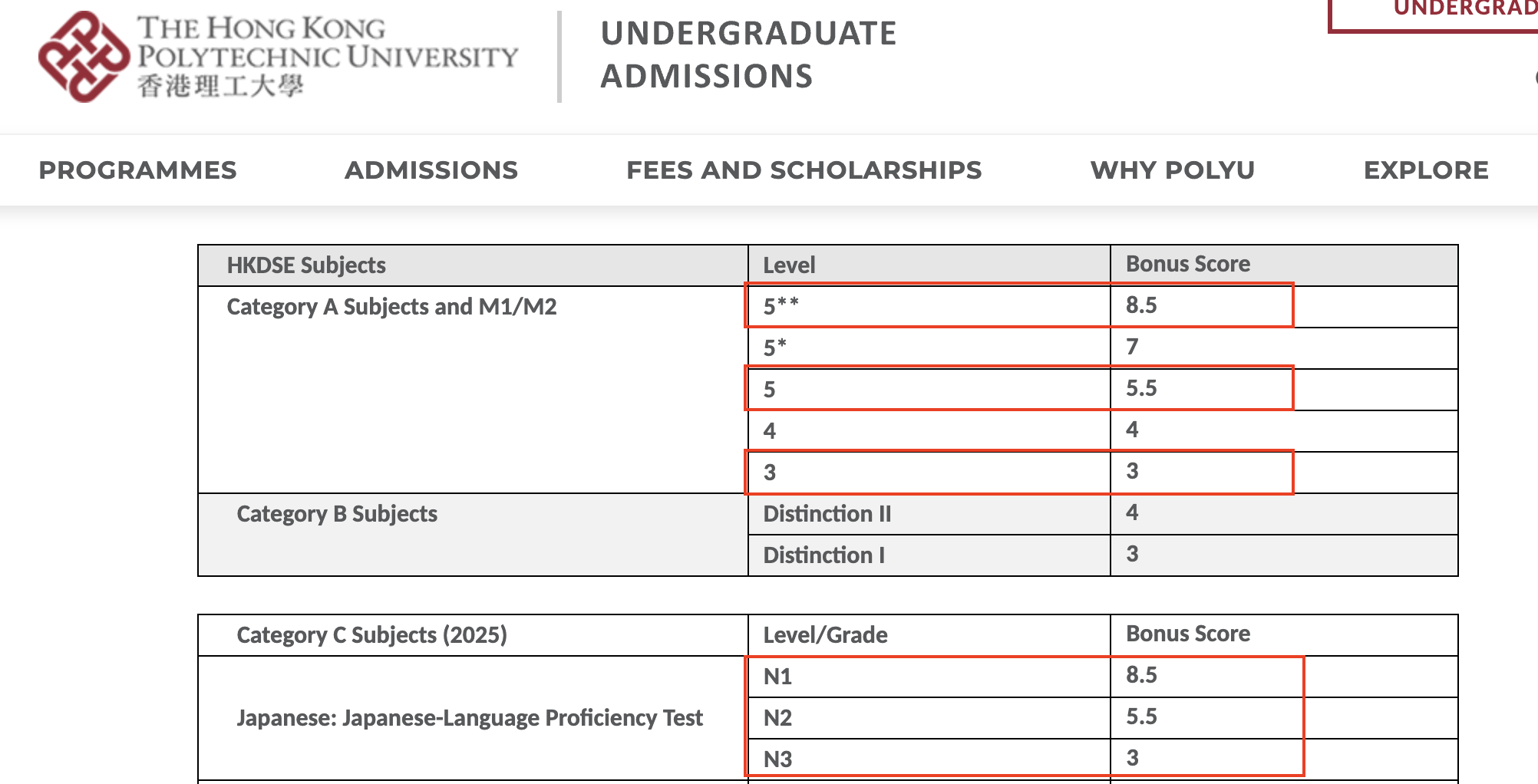Open the Programmes menu
The image size is (1538, 784).
coord(138,170)
